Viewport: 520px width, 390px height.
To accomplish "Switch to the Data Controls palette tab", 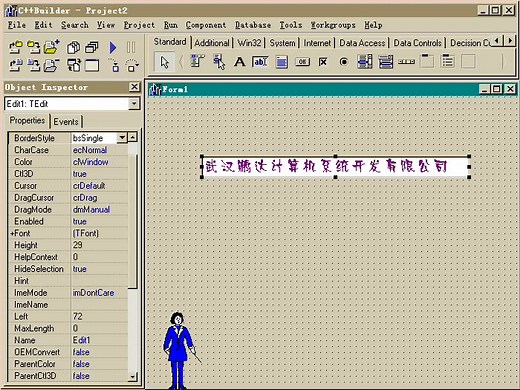I will coord(417,43).
